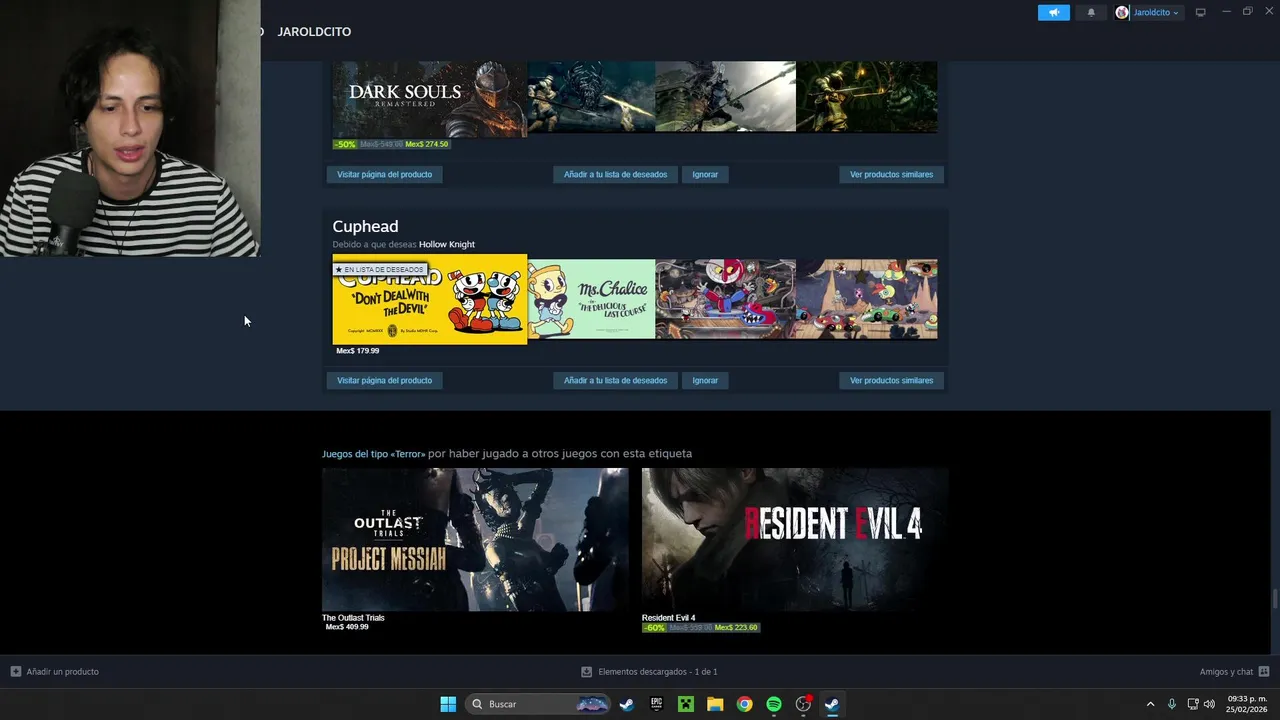This screenshot has width=1280, height=720.
Task: Open the Dark Souls Remastered capsule image
Action: coord(430,98)
